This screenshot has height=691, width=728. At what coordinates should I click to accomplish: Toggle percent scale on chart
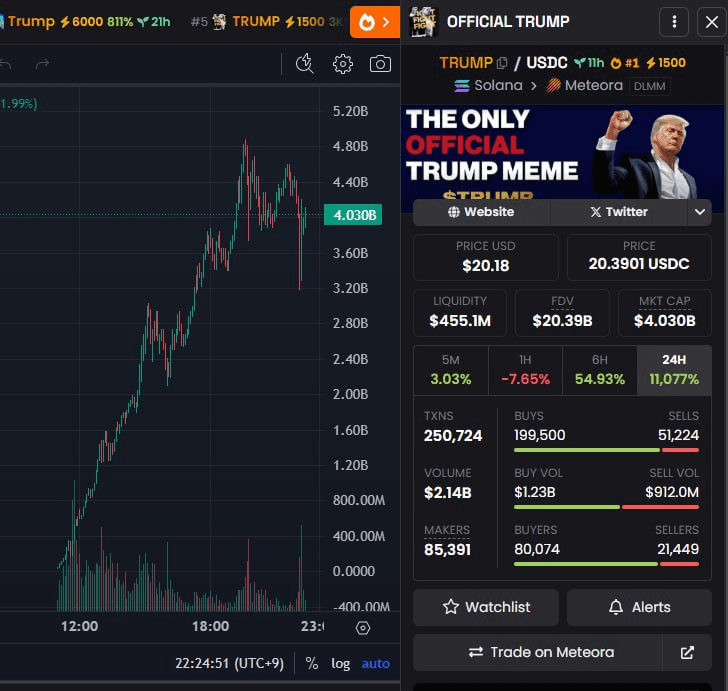click(x=312, y=663)
